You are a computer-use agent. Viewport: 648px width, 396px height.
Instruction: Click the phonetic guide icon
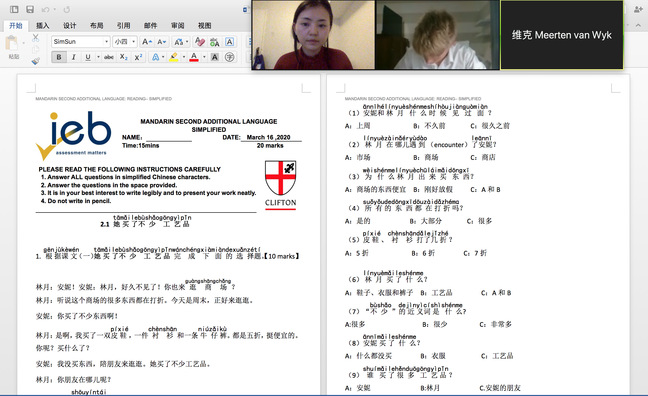tap(214, 42)
